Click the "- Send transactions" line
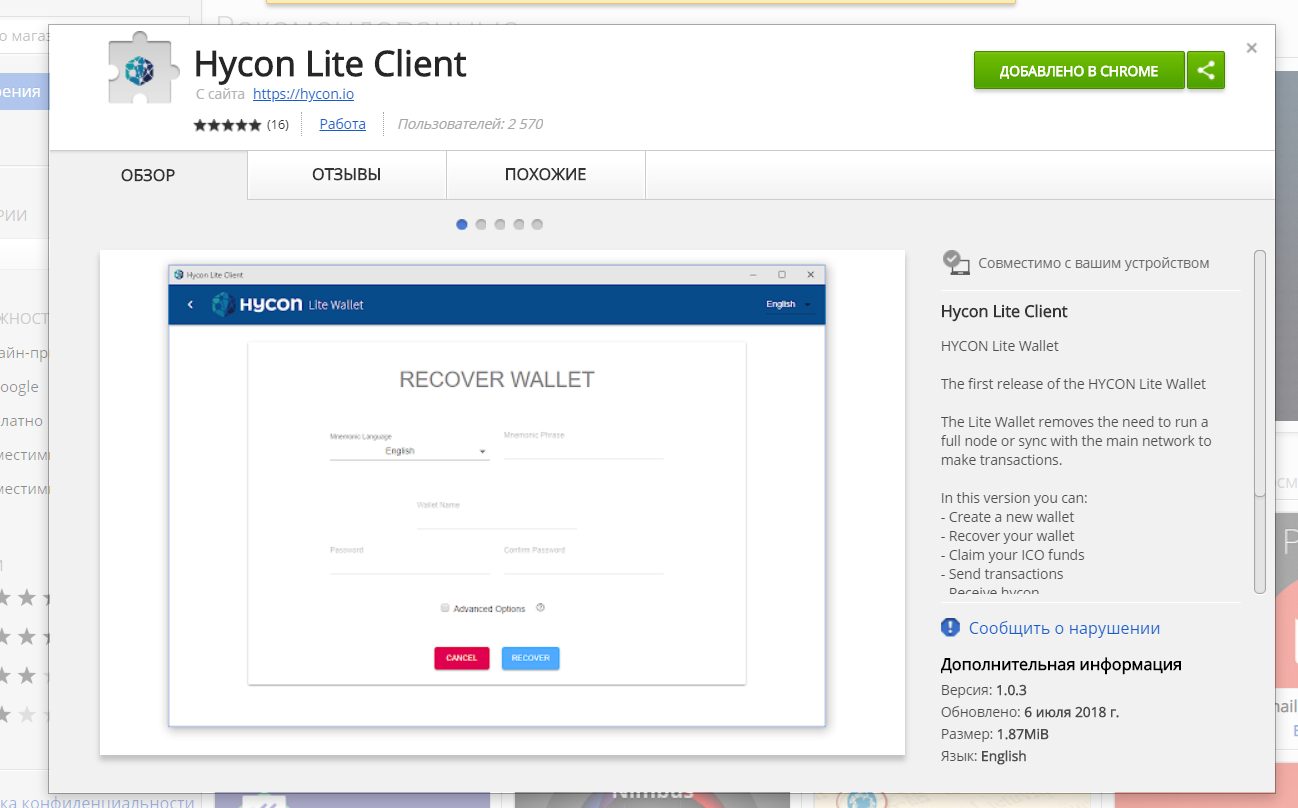This screenshot has height=808, width=1298. point(1002,574)
